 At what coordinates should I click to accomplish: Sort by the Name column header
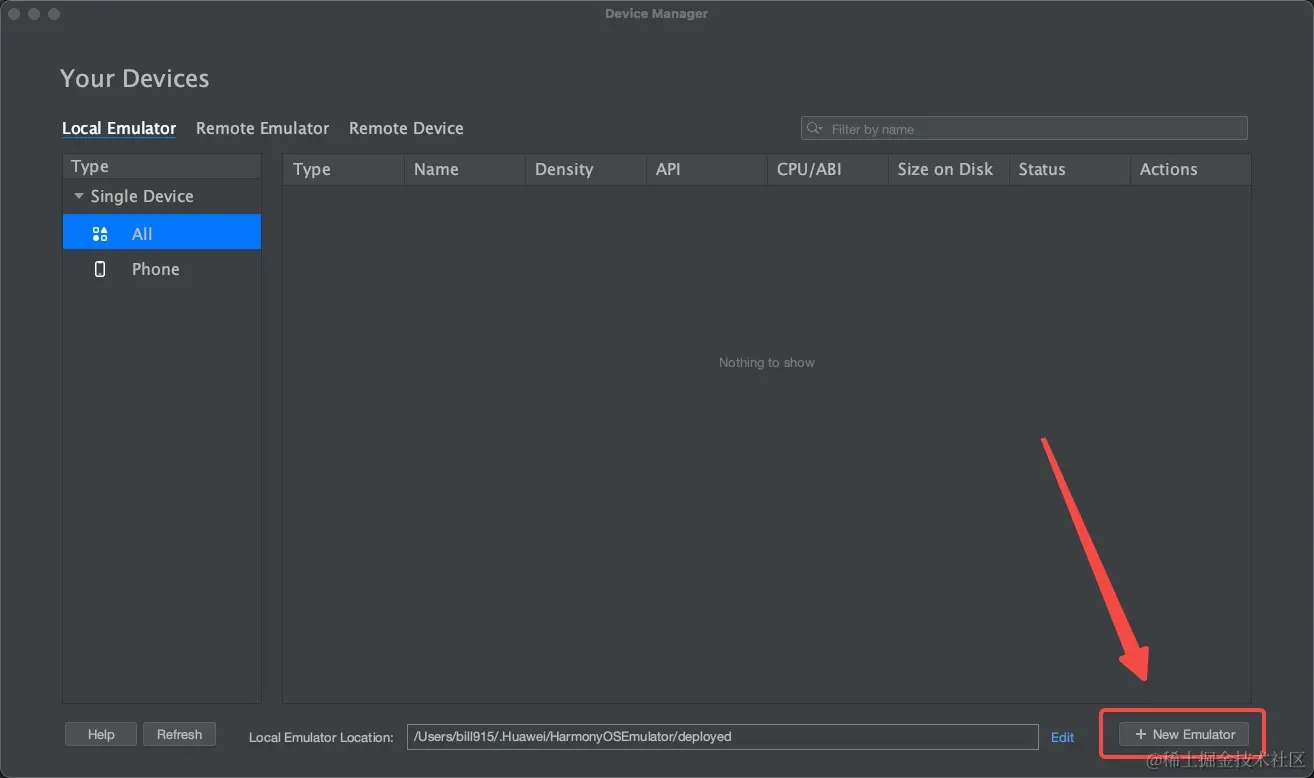tap(464, 169)
